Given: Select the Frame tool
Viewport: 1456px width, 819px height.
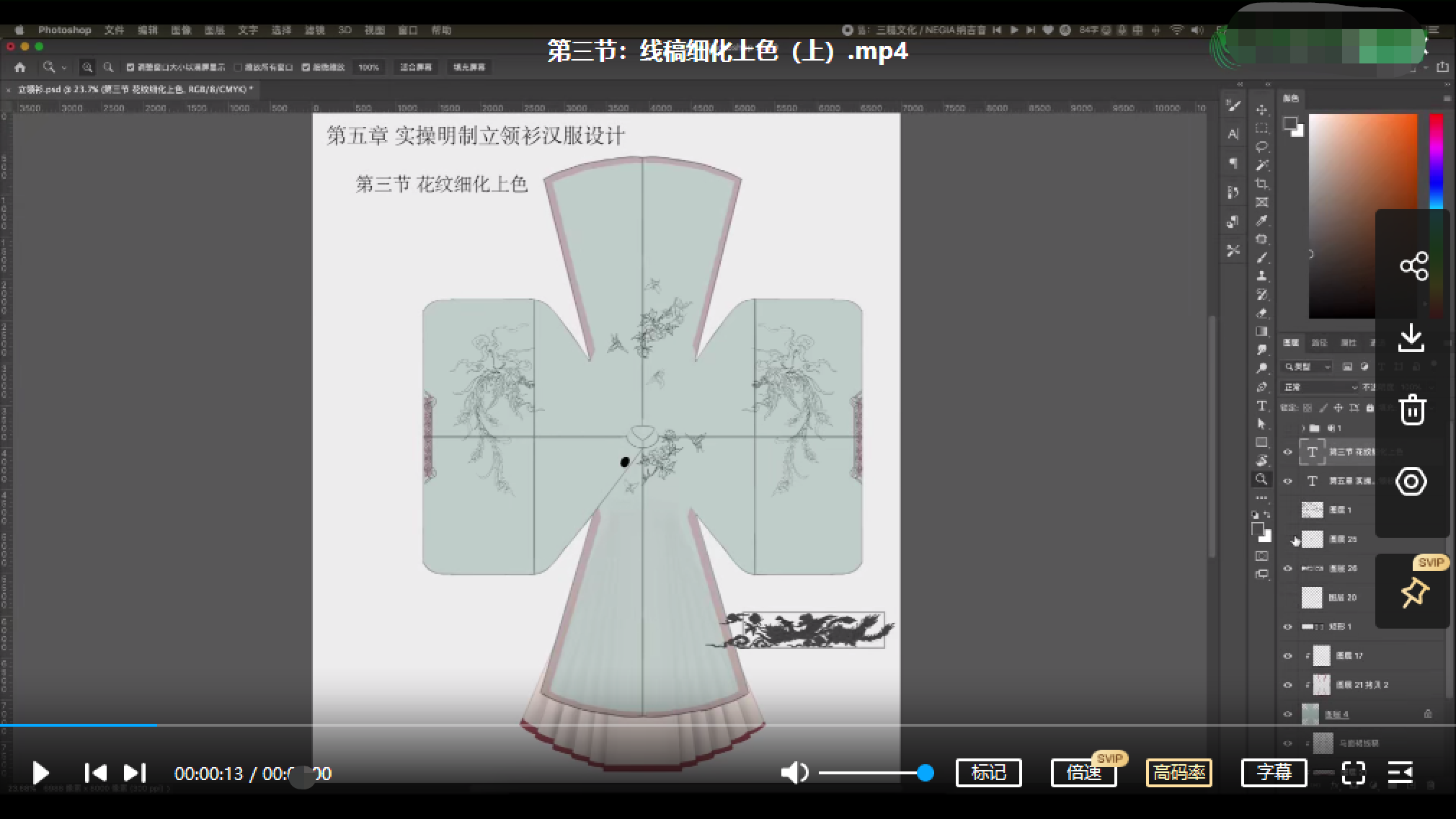Looking at the screenshot, I should (1261, 203).
